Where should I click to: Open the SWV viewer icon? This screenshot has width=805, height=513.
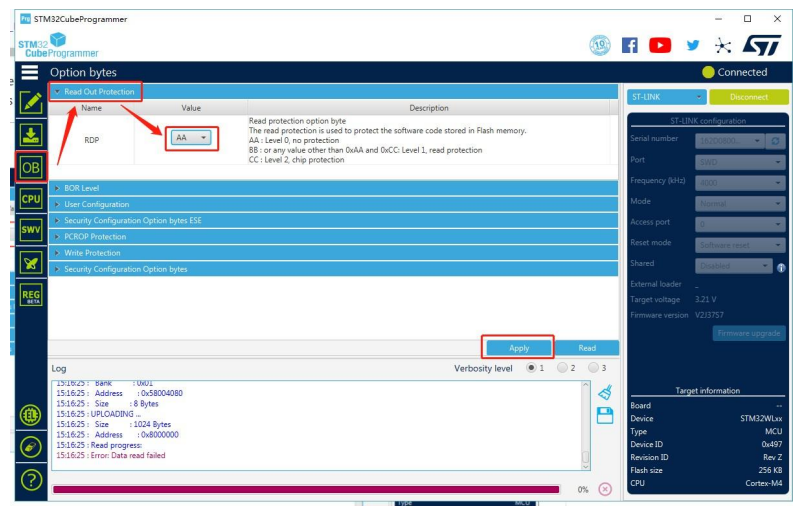30,230
